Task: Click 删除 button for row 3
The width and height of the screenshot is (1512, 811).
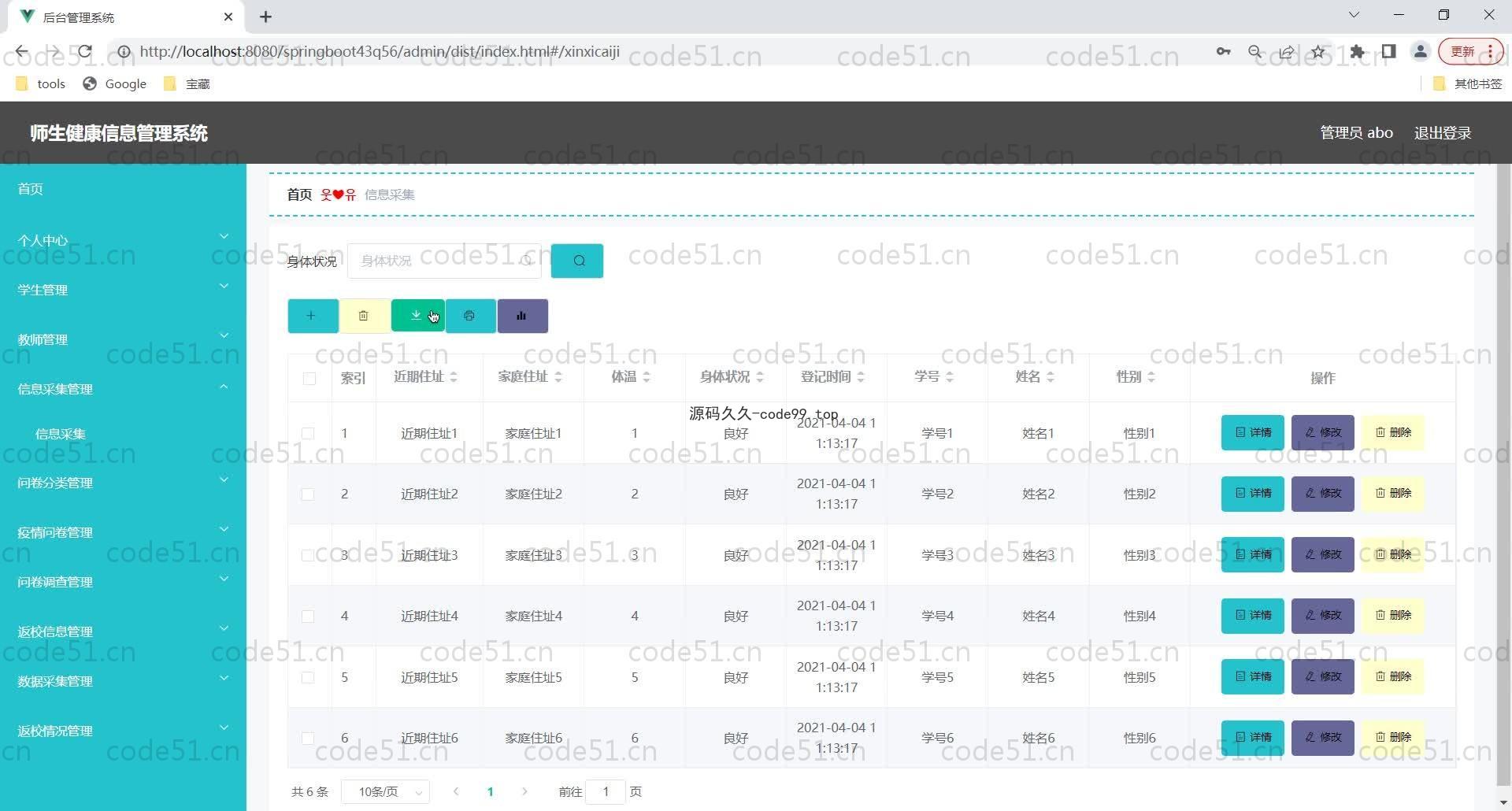Action: 1393,555
